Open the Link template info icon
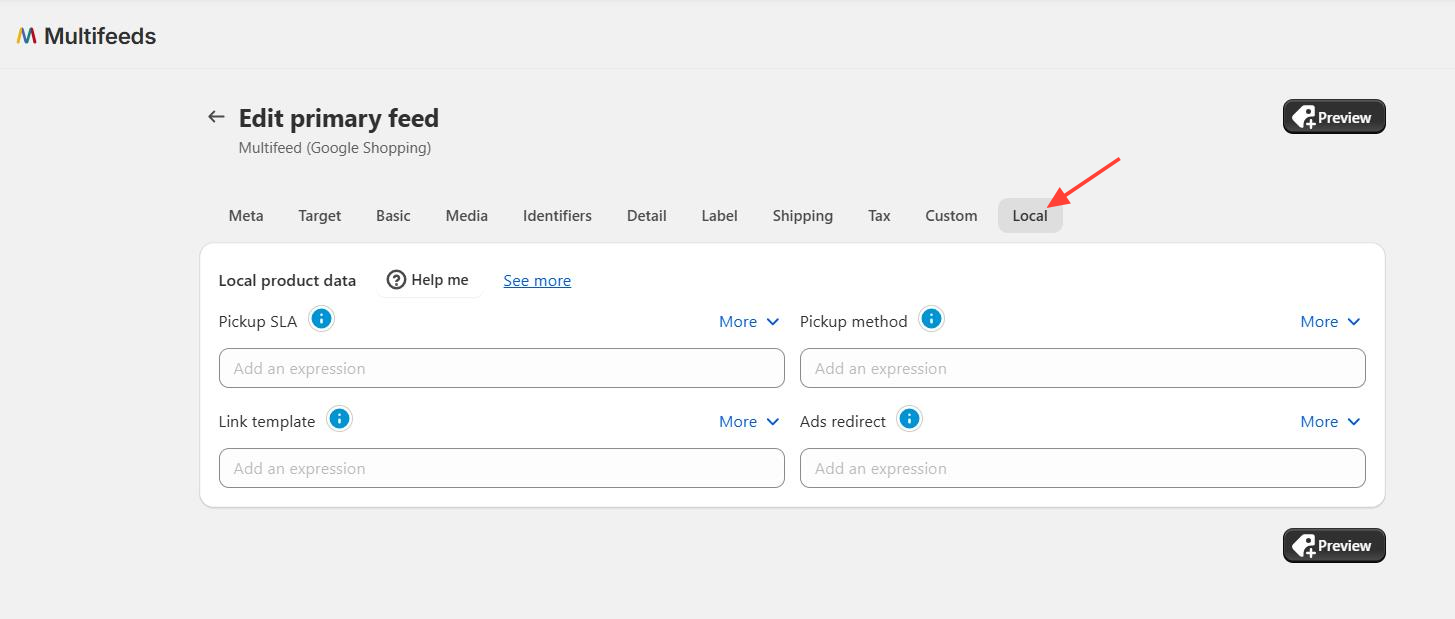The image size is (1455, 619). tap(339, 419)
